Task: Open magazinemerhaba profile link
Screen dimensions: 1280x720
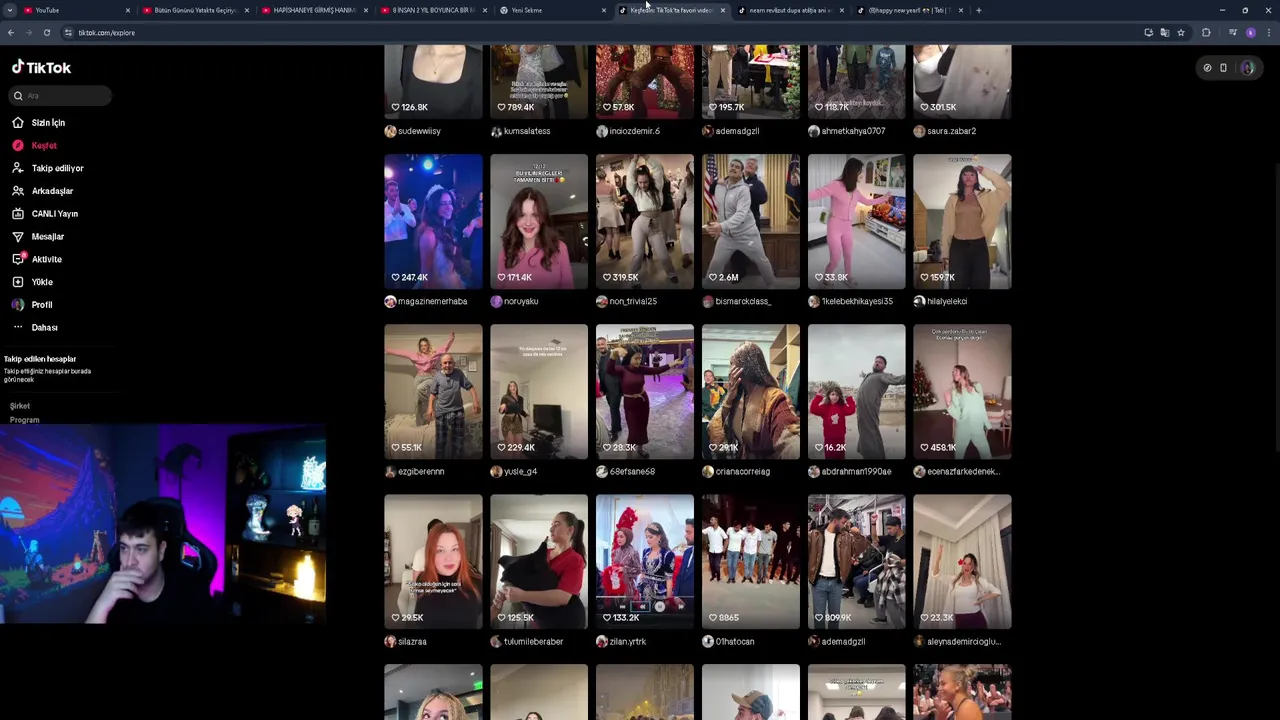Action: pyautogui.click(x=432, y=301)
